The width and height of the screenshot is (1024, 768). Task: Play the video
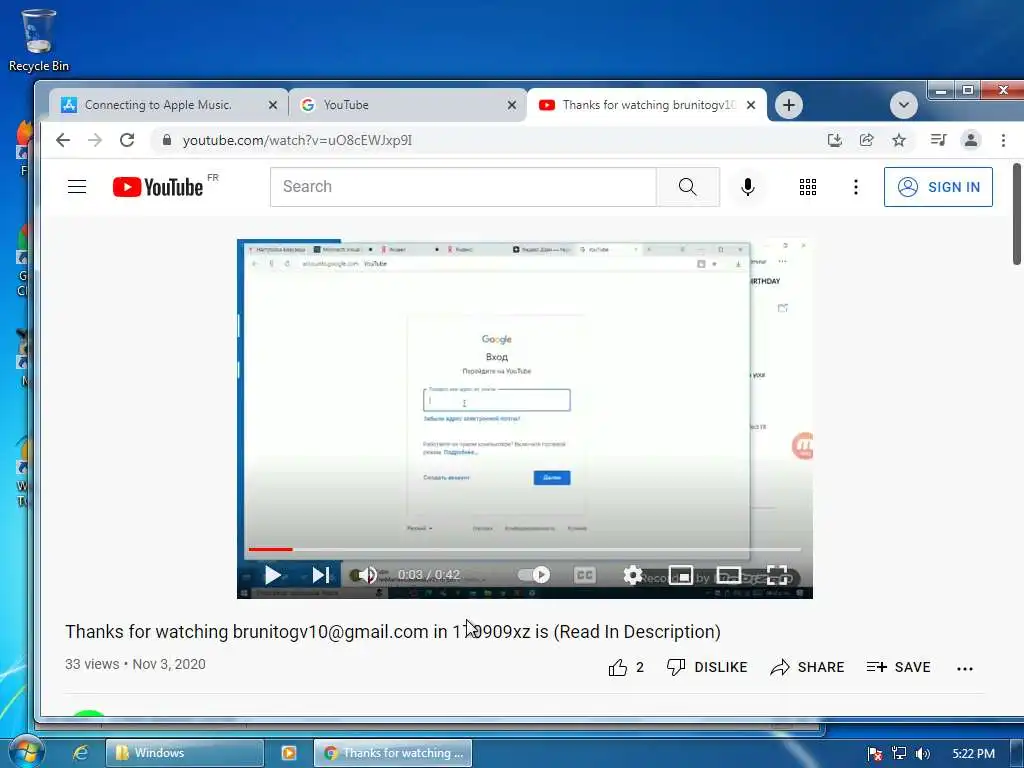tap(272, 575)
